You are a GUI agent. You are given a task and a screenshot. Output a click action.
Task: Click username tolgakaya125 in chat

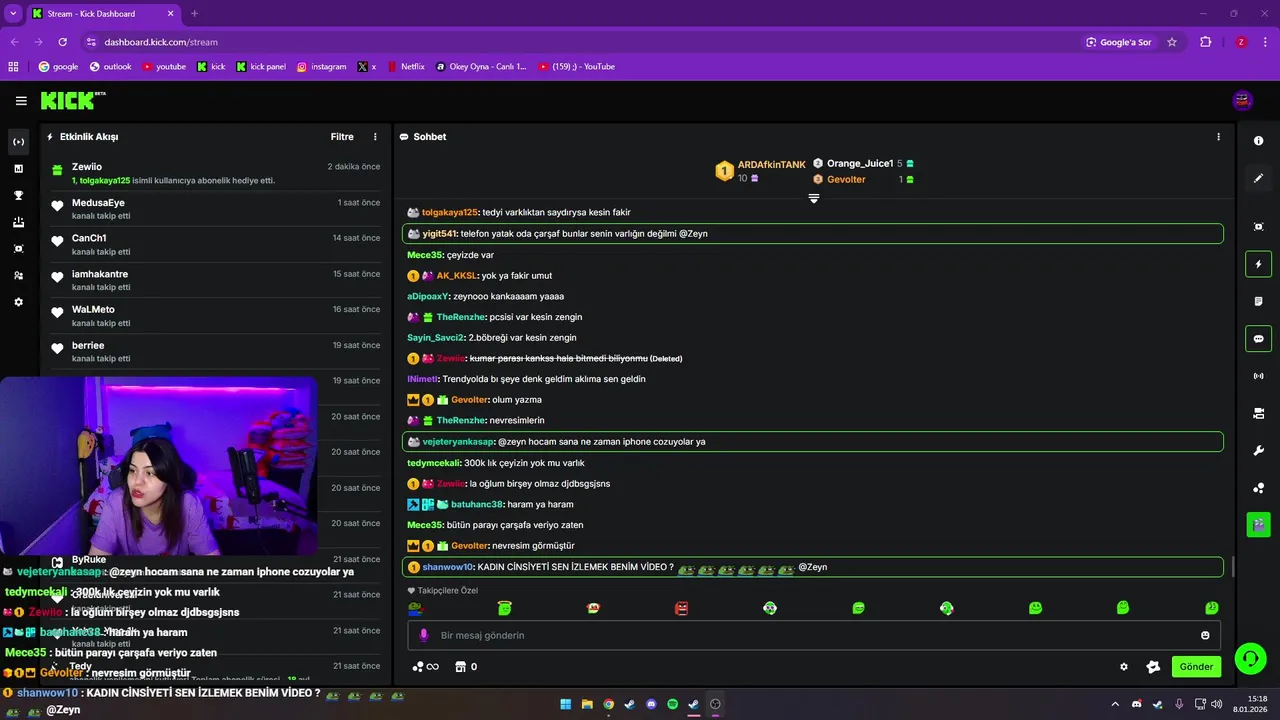(x=450, y=212)
